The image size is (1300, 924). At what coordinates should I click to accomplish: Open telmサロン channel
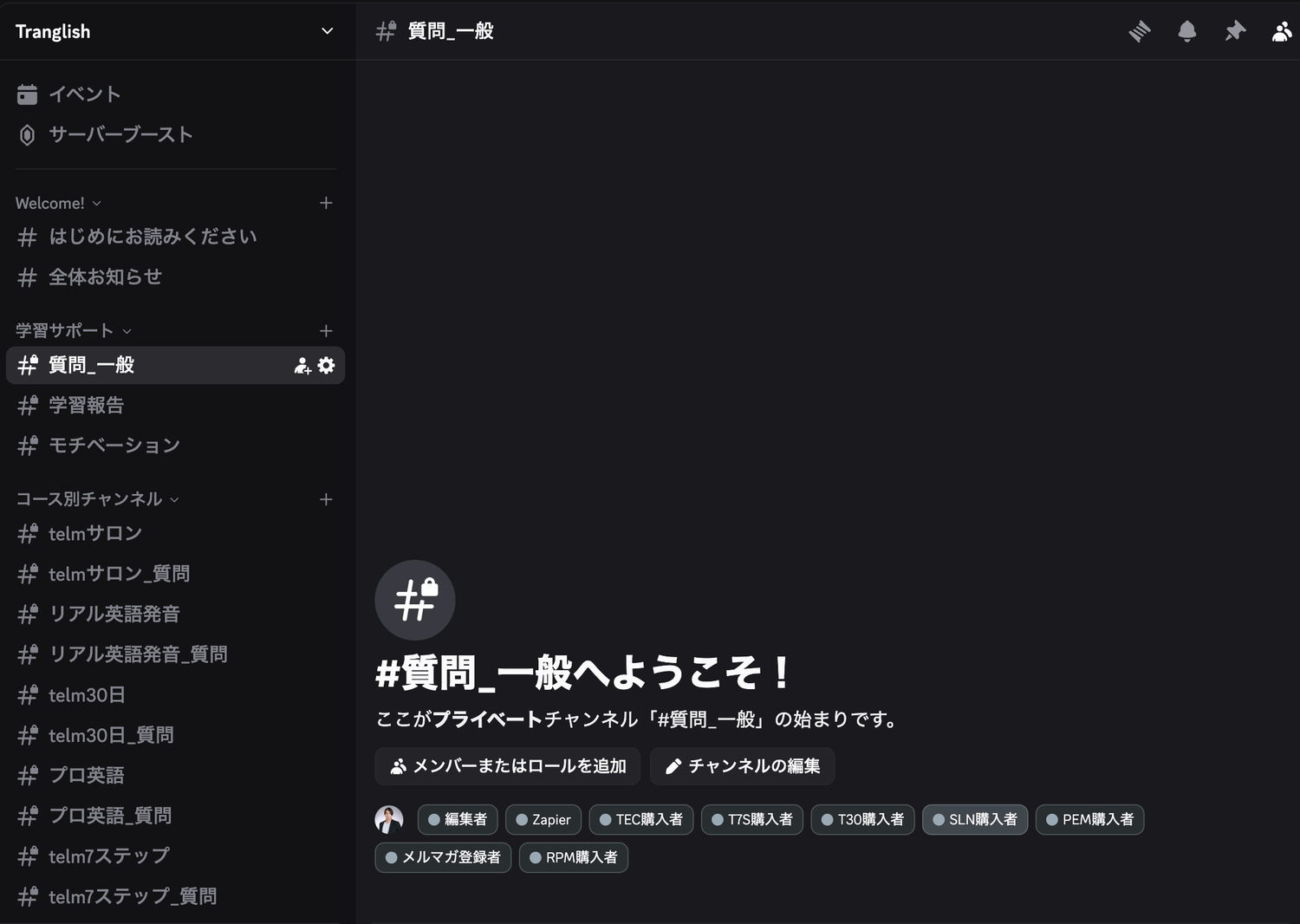tap(176, 534)
